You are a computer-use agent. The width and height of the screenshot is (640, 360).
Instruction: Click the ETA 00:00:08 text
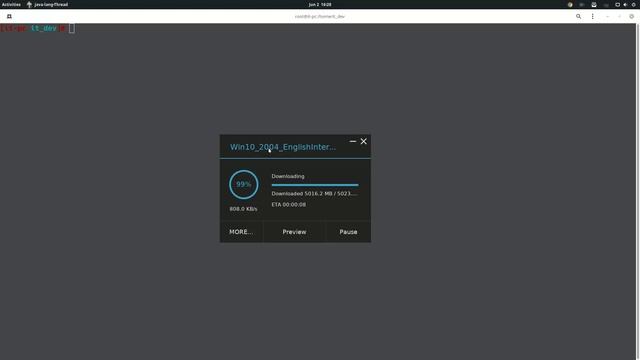click(289, 204)
